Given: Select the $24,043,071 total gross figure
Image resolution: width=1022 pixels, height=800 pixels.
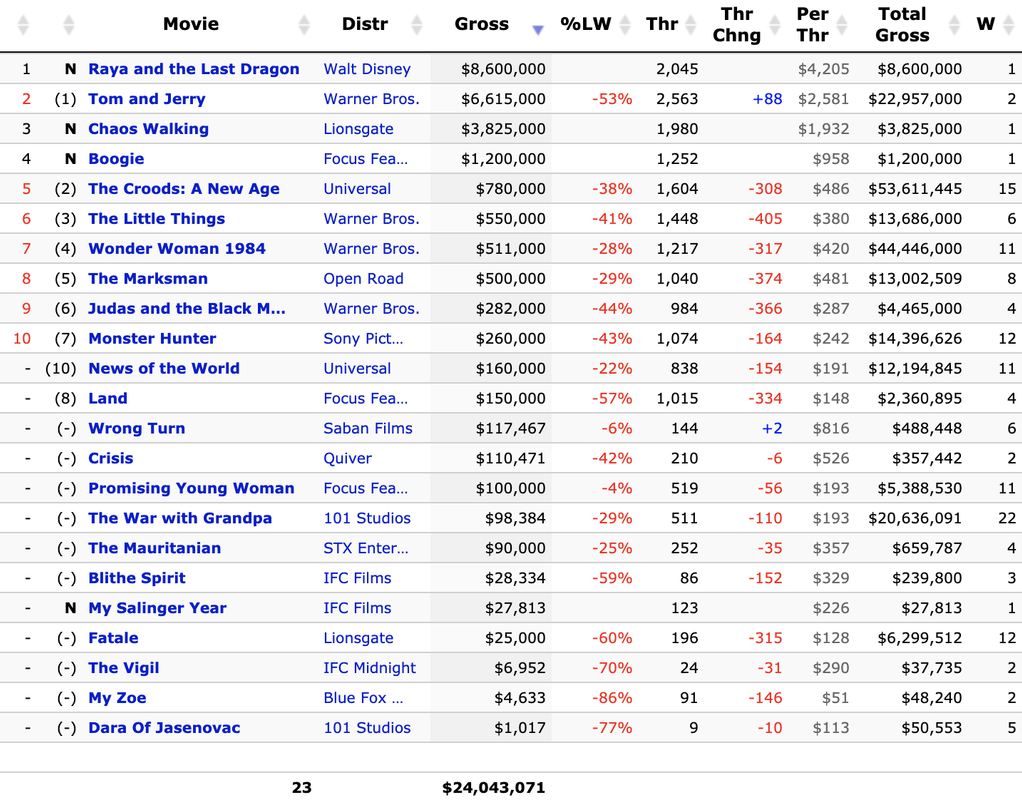Looking at the screenshot, I should [x=493, y=788].
